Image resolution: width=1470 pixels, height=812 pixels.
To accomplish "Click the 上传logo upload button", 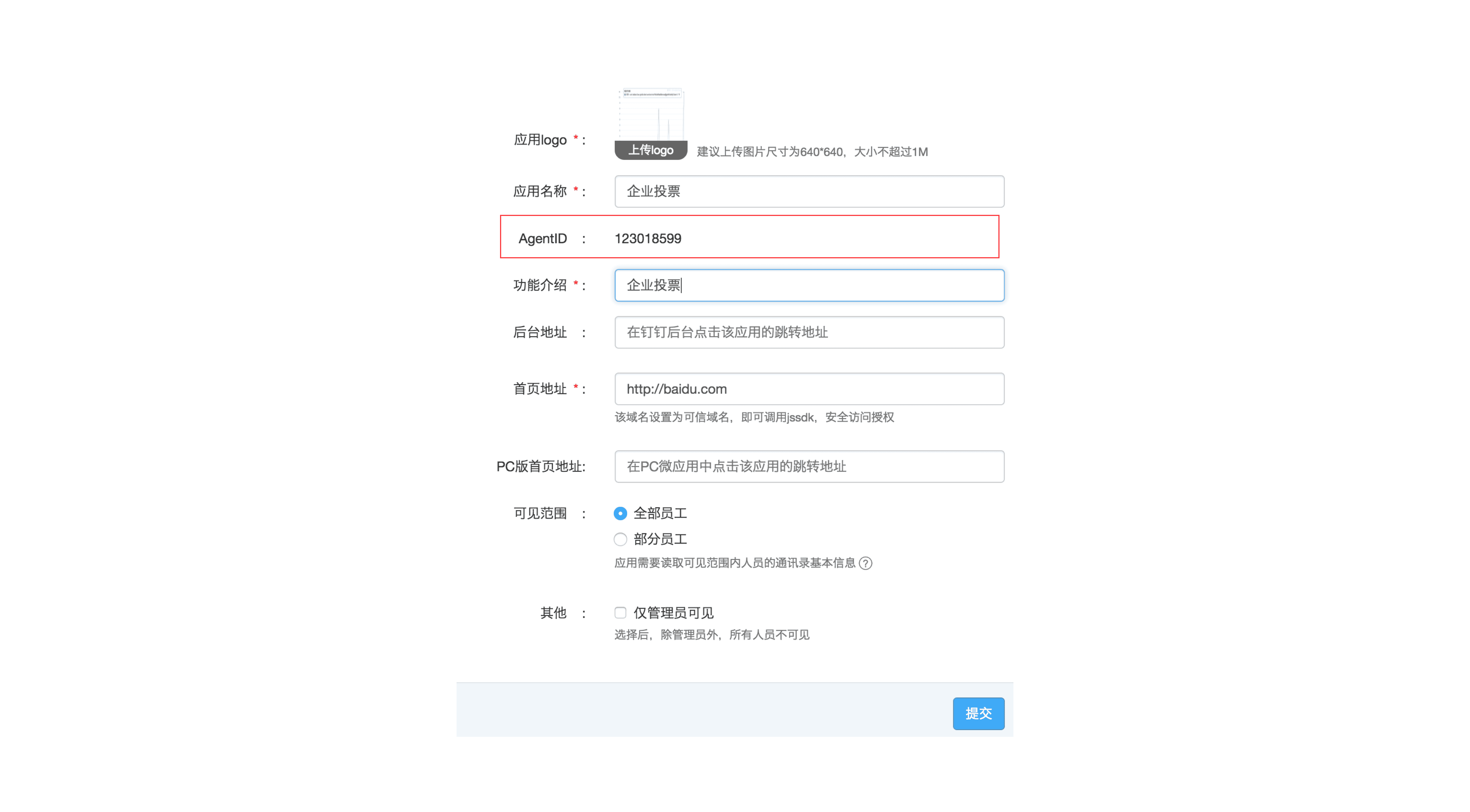I will 651,150.
